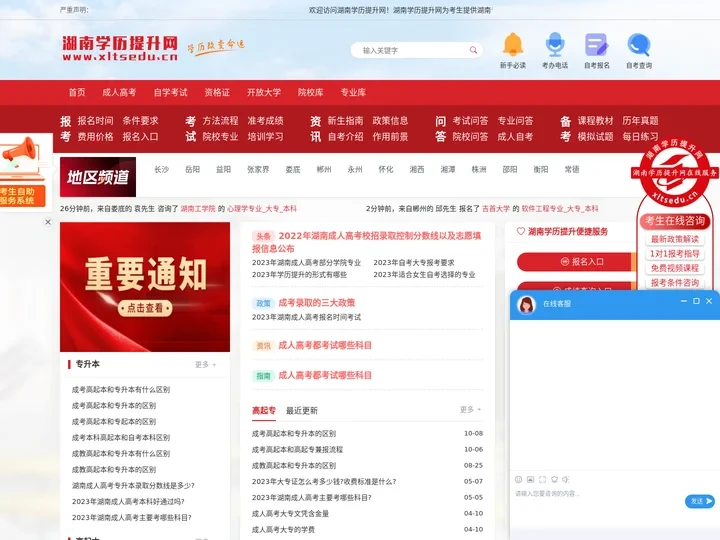Click the 准考成绩 link
The width and height of the screenshot is (720, 540).
tap(265, 121)
